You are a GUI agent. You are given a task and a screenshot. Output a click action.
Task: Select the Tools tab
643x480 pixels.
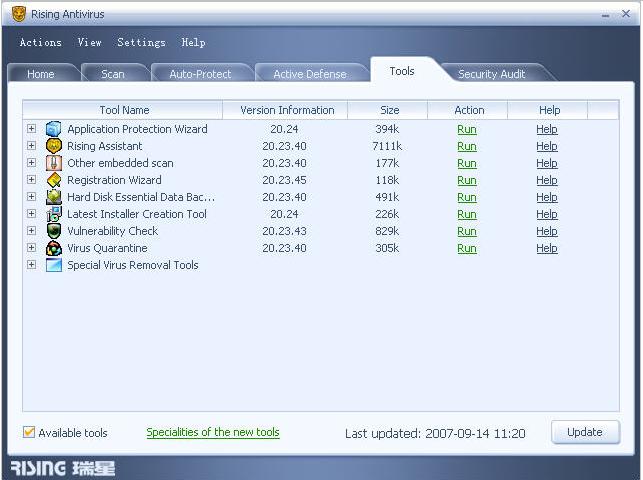(x=402, y=71)
